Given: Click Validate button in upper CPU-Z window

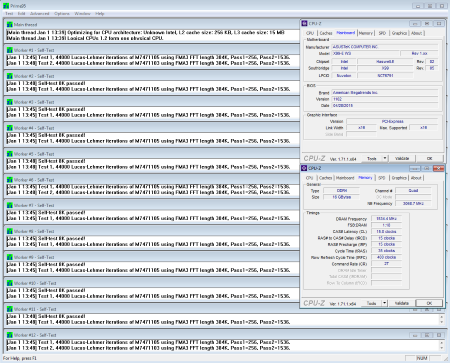Looking at the screenshot, I should [x=402, y=158].
